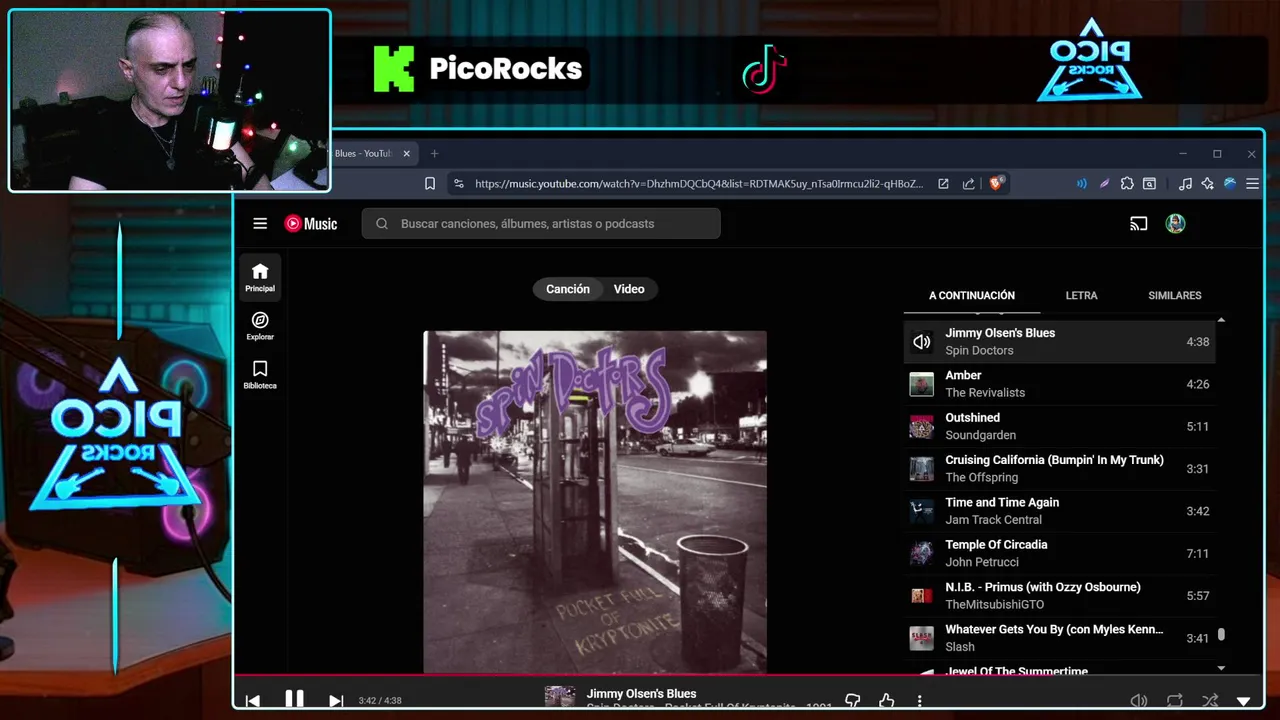Click the Kick logo in the stream overlay
This screenshot has height=720, width=1280.
click(394, 69)
